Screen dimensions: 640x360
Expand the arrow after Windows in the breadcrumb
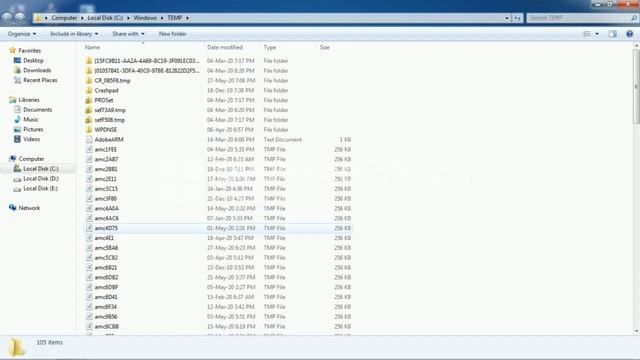tap(162, 18)
